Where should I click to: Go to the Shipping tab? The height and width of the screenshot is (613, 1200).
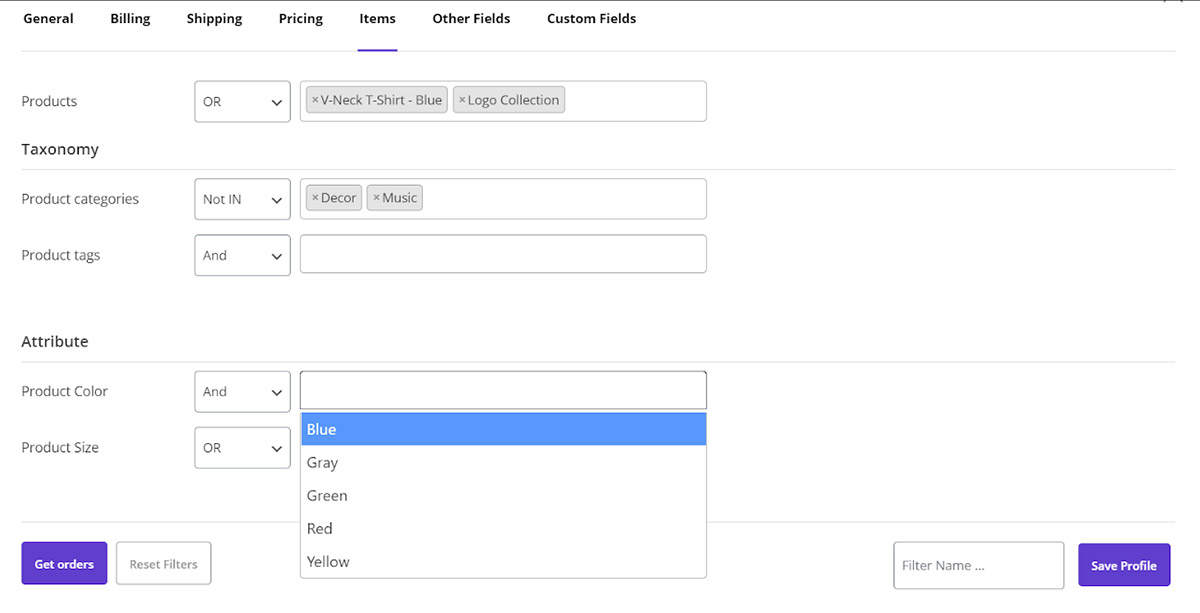(214, 19)
